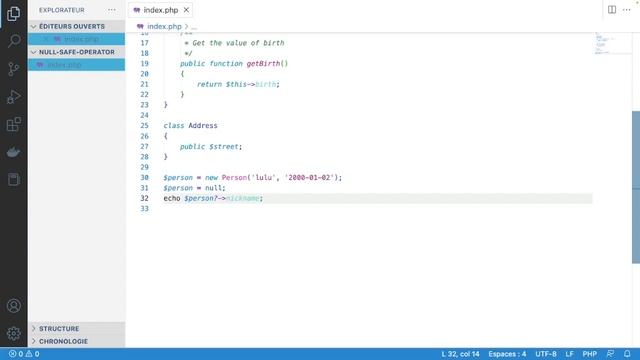The image size is (640, 360).
Task: Open the activity bar icon below Docker
Action: [13, 180]
